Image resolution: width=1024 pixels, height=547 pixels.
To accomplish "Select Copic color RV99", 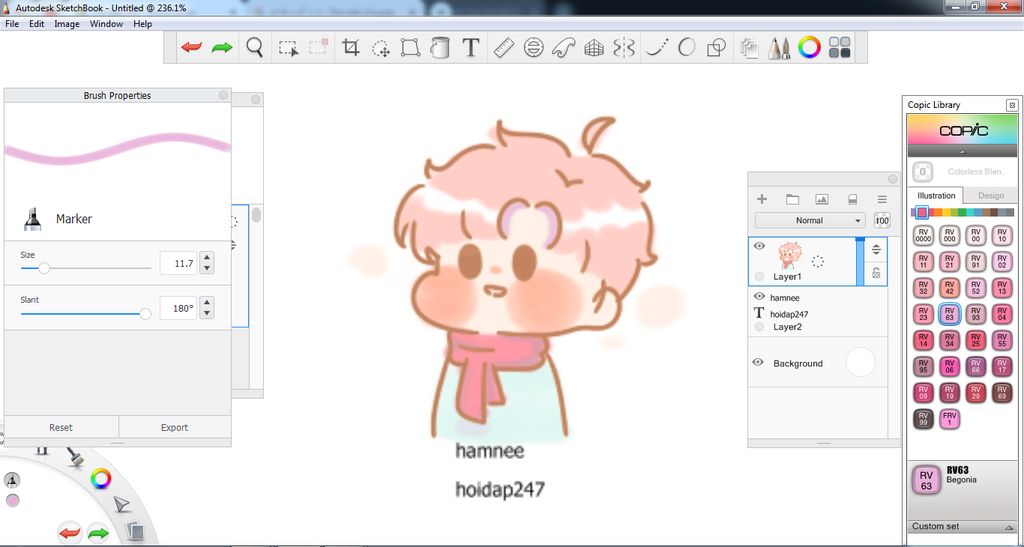I will (923, 418).
